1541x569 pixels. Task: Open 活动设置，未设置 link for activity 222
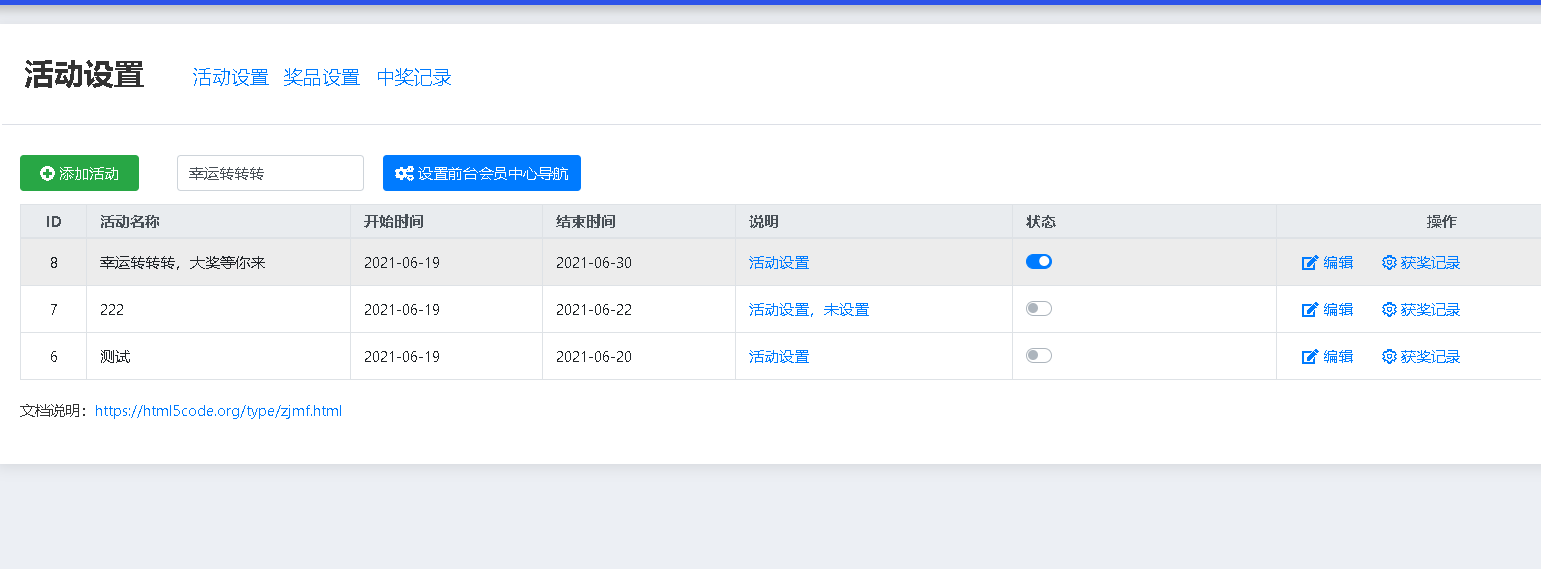point(809,310)
